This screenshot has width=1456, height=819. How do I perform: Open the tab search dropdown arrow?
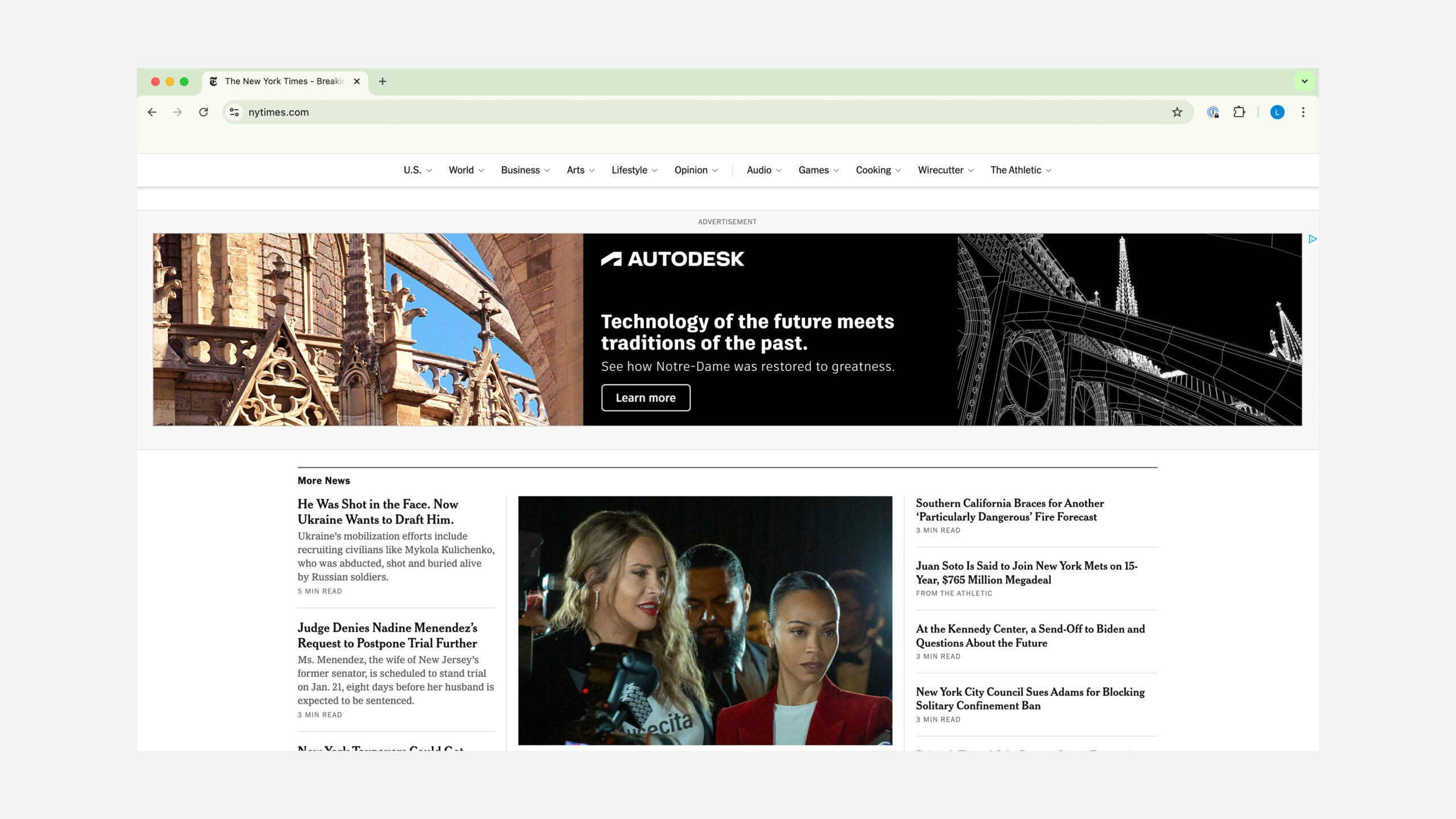pos(1305,81)
